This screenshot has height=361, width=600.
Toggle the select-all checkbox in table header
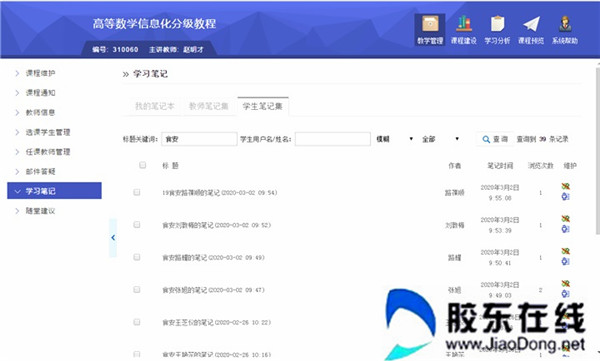142,165
